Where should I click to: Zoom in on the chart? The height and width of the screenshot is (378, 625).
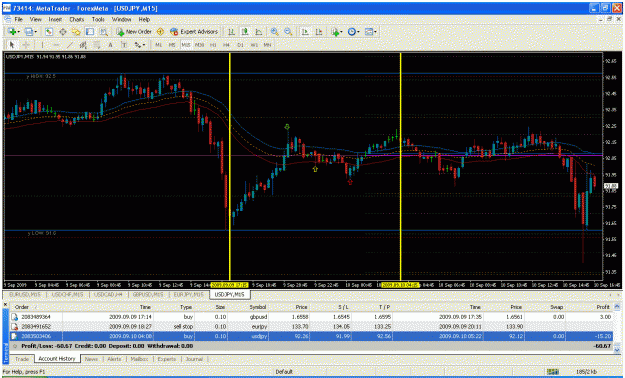[274, 32]
